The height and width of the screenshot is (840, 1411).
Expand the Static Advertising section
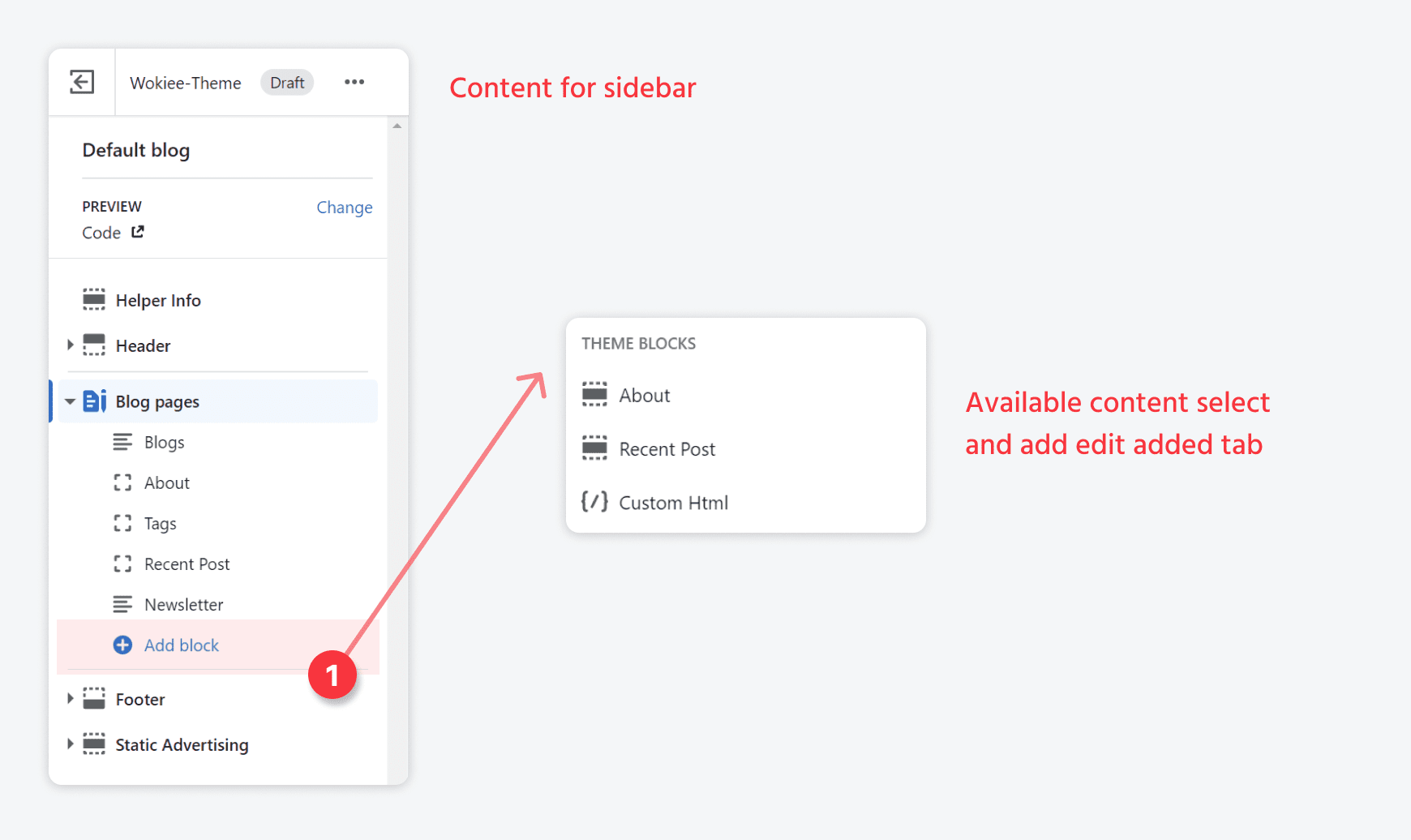[71, 744]
